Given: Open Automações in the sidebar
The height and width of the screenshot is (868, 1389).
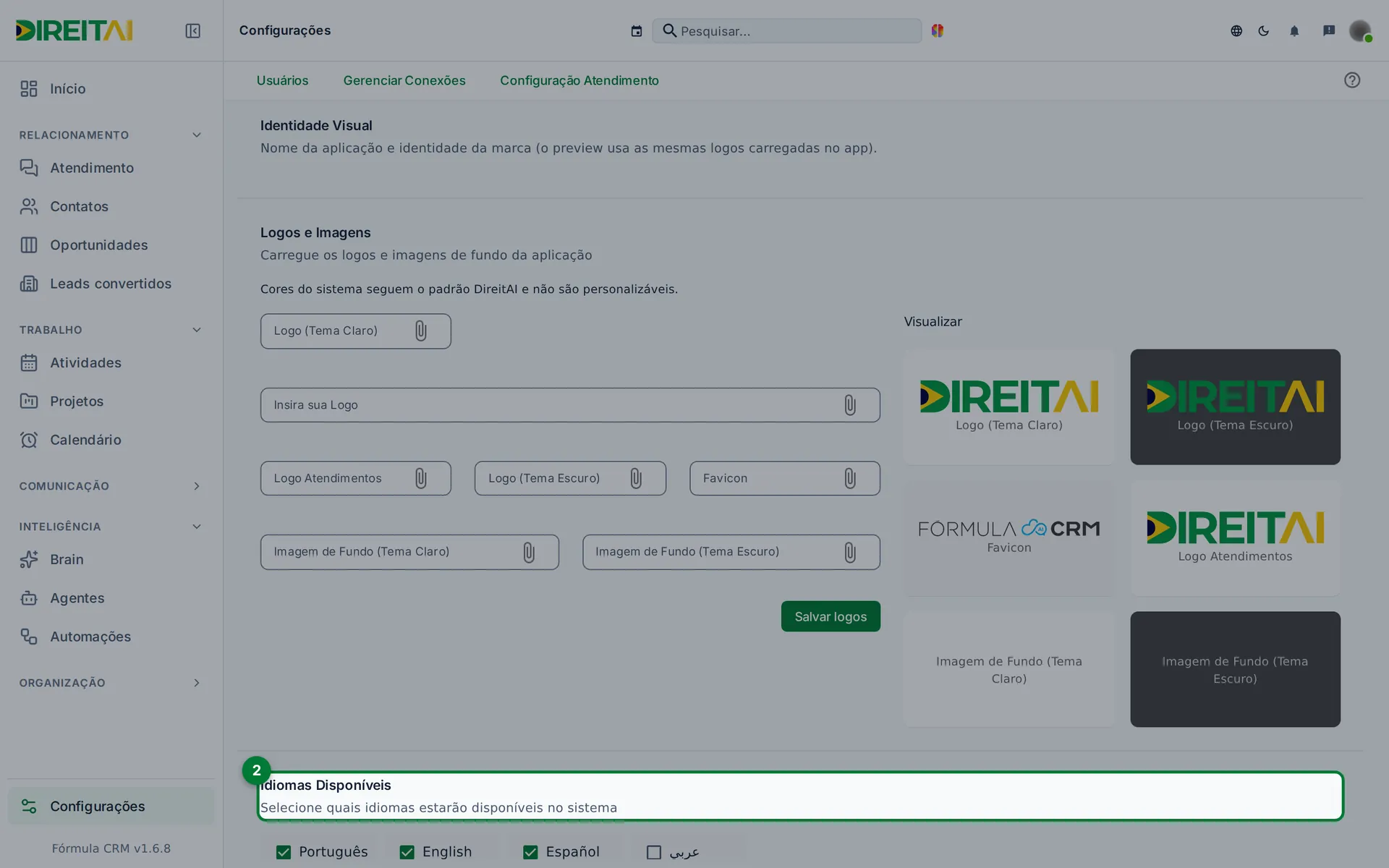Looking at the screenshot, I should click(111, 637).
